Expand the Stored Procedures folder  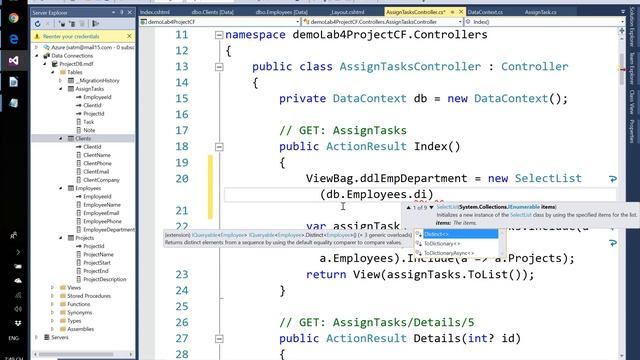pos(52,296)
